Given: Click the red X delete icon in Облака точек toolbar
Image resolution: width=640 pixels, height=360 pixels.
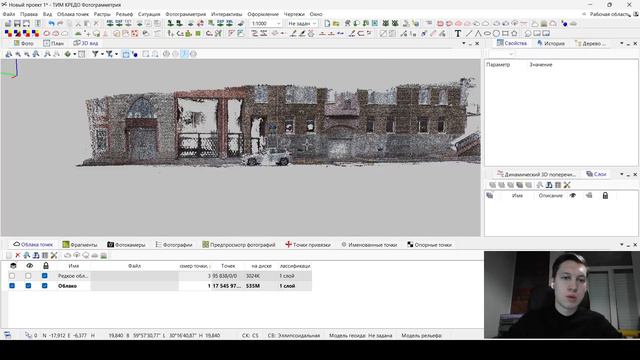Looking at the screenshot, I should pyautogui.click(x=18, y=256).
